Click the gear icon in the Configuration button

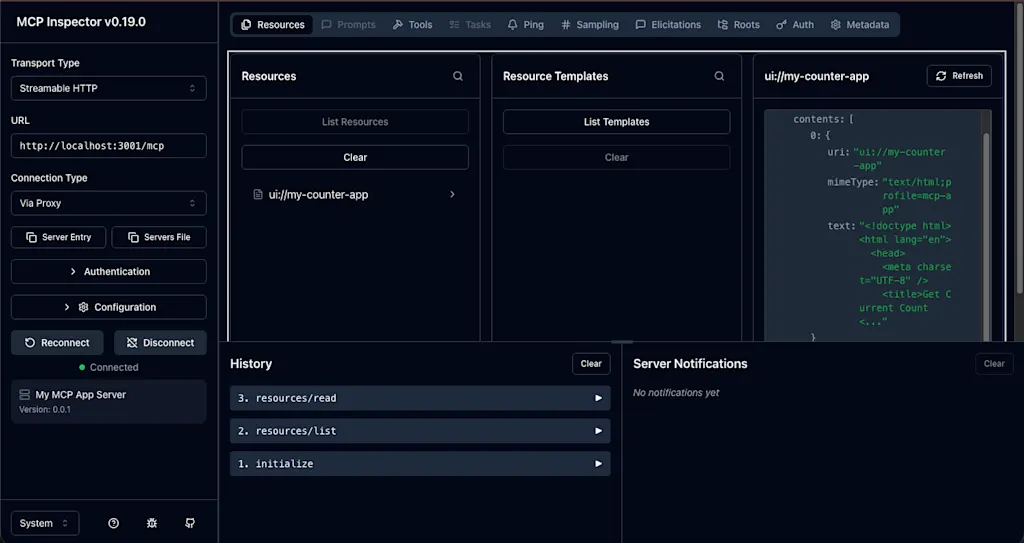(x=83, y=307)
